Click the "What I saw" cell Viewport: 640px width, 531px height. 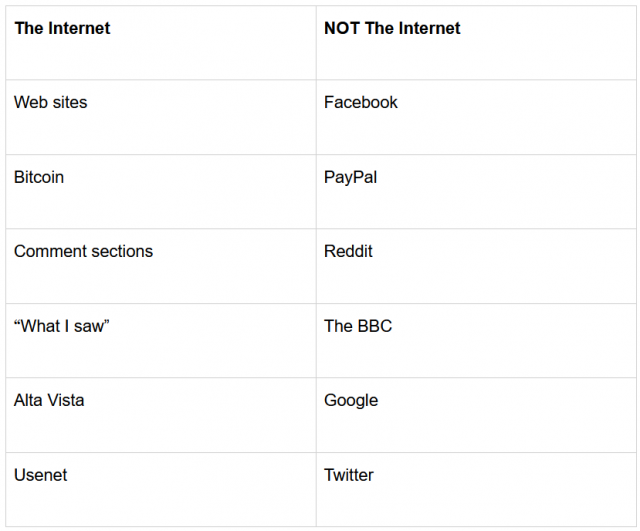pos(61,326)
